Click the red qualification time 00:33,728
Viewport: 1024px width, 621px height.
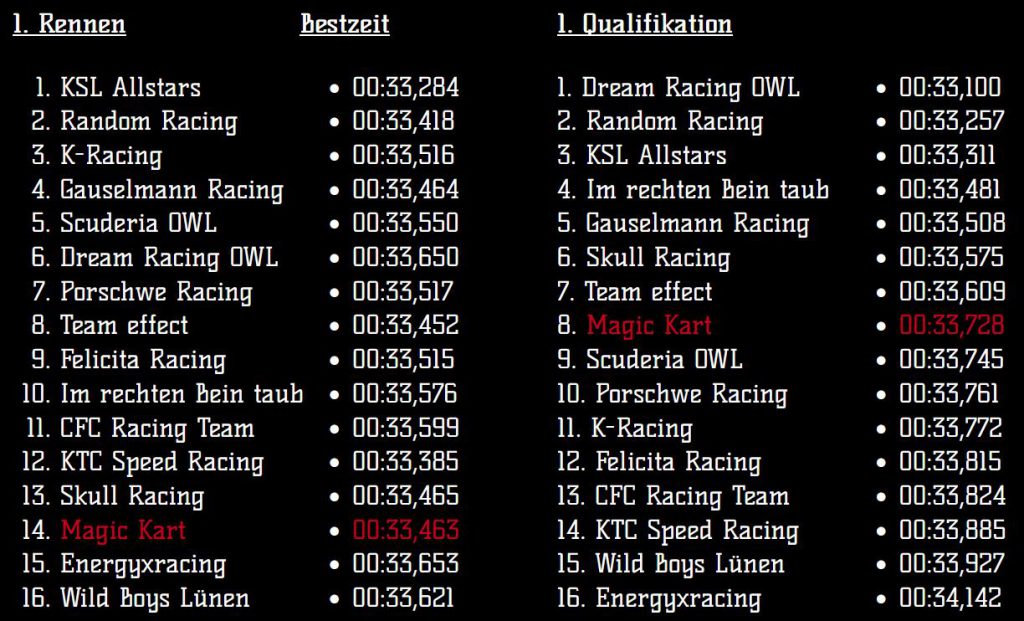pos(952,325)
